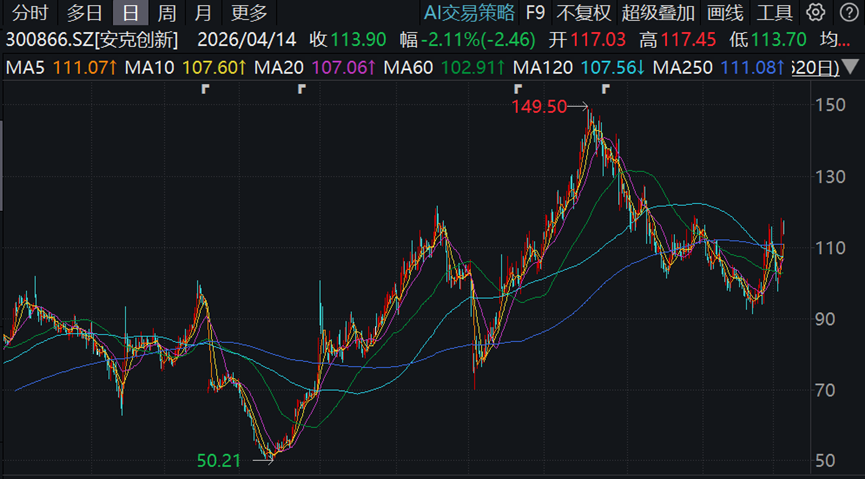Click the first event flag marker
The height and width of the screenshot is (479, 865).
point(206,88)
